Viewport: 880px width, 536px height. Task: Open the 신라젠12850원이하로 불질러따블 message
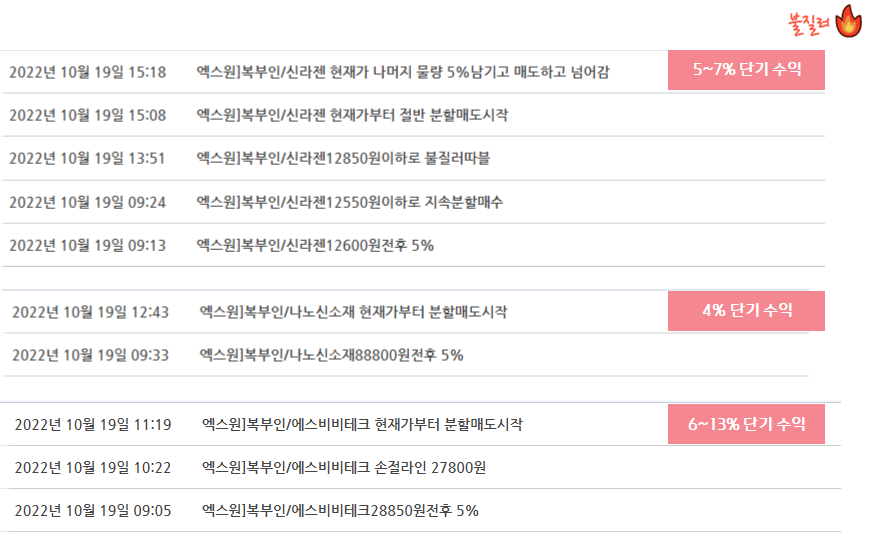point(343,158)
